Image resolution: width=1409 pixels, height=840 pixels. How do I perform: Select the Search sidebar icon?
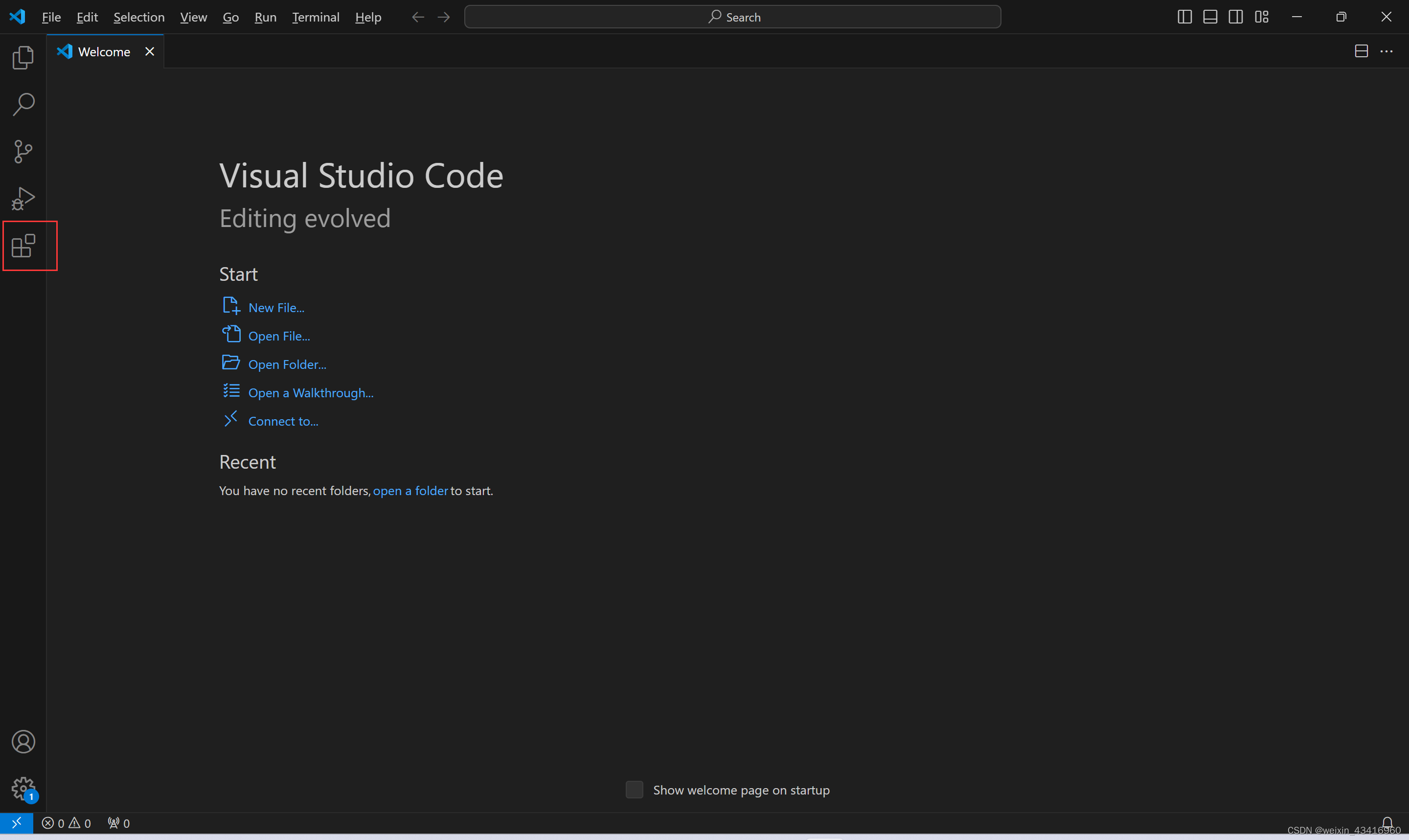(24, 105)
